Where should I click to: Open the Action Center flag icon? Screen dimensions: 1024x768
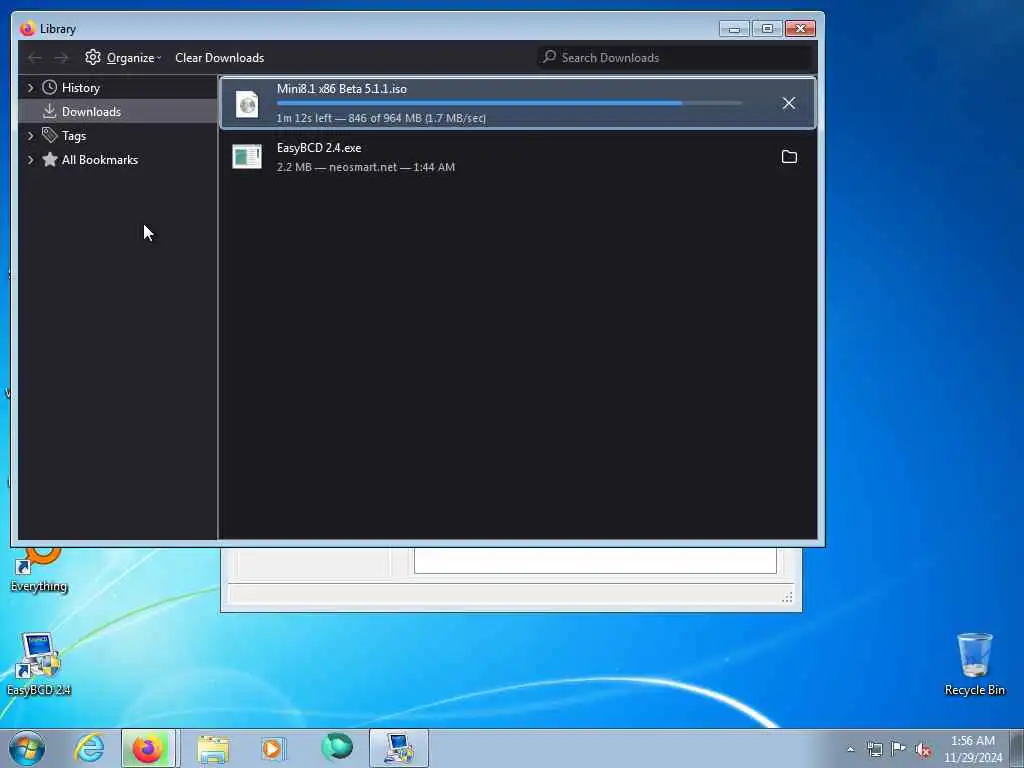899,749
